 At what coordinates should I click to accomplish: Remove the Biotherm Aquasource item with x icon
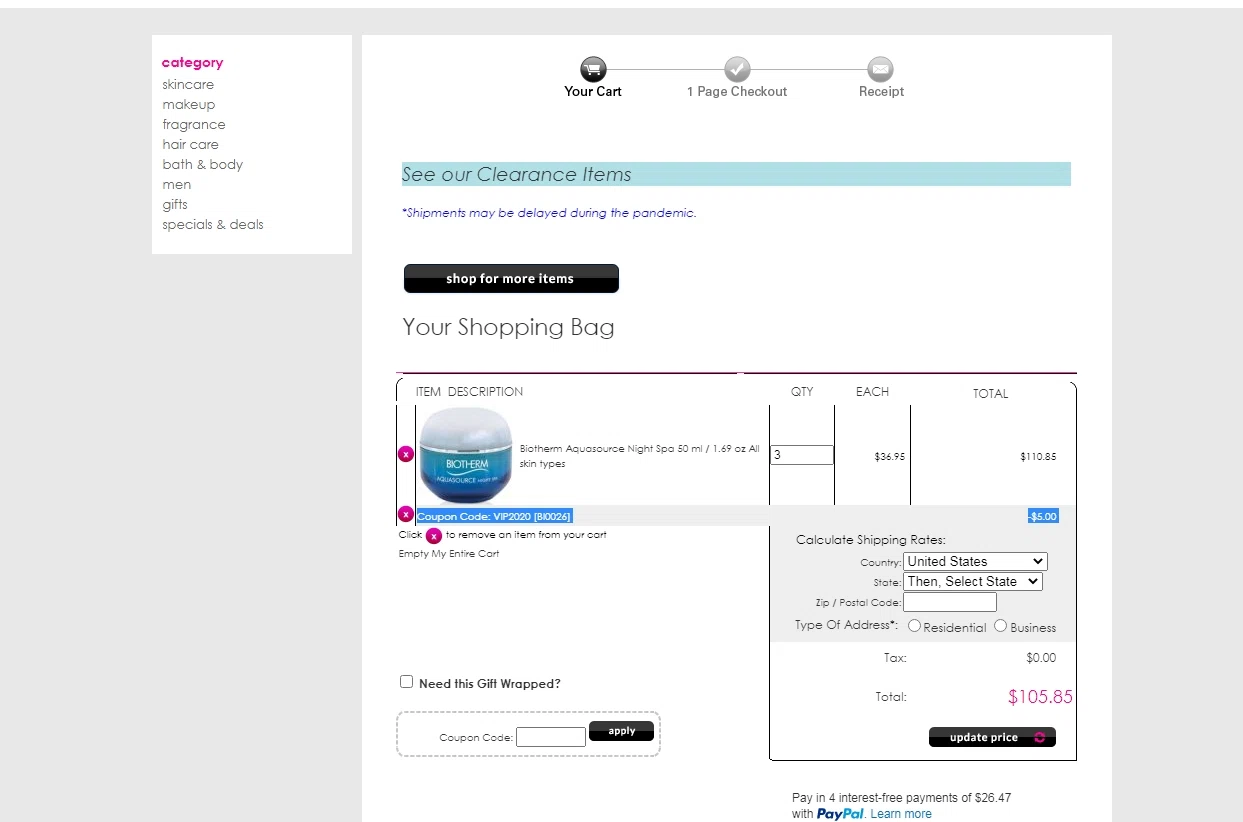(405, 454)
